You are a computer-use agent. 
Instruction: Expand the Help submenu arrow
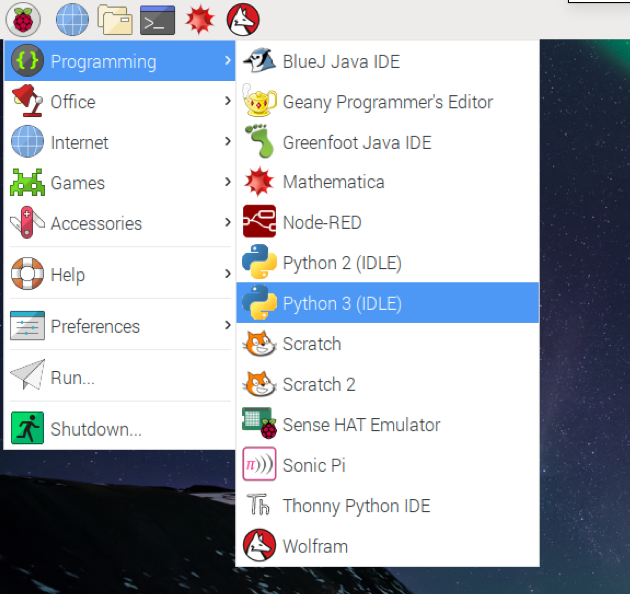click(x=227, y=274)
